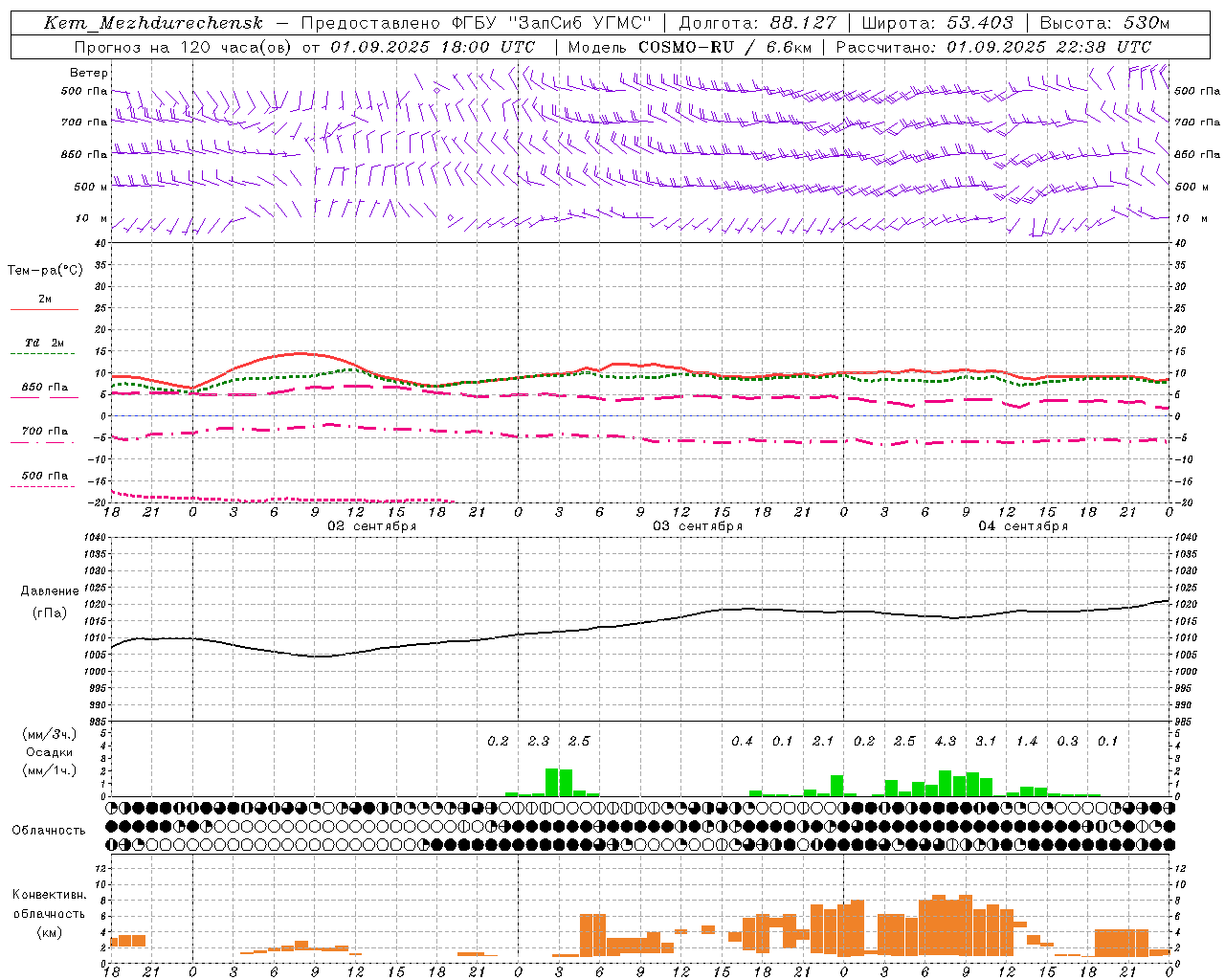Click the 'Ветер' wind panel label
Screen dimensions: 1225x980
[89, 73]
